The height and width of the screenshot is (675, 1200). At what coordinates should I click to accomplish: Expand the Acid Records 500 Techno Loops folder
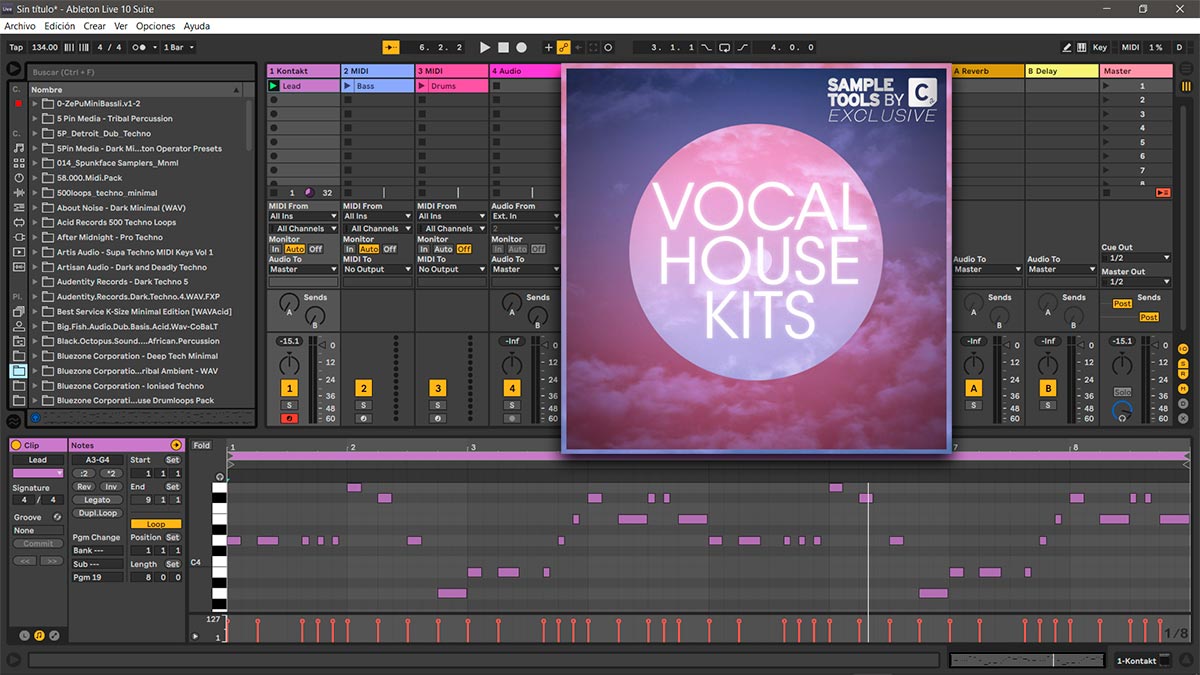click(35, 223)
